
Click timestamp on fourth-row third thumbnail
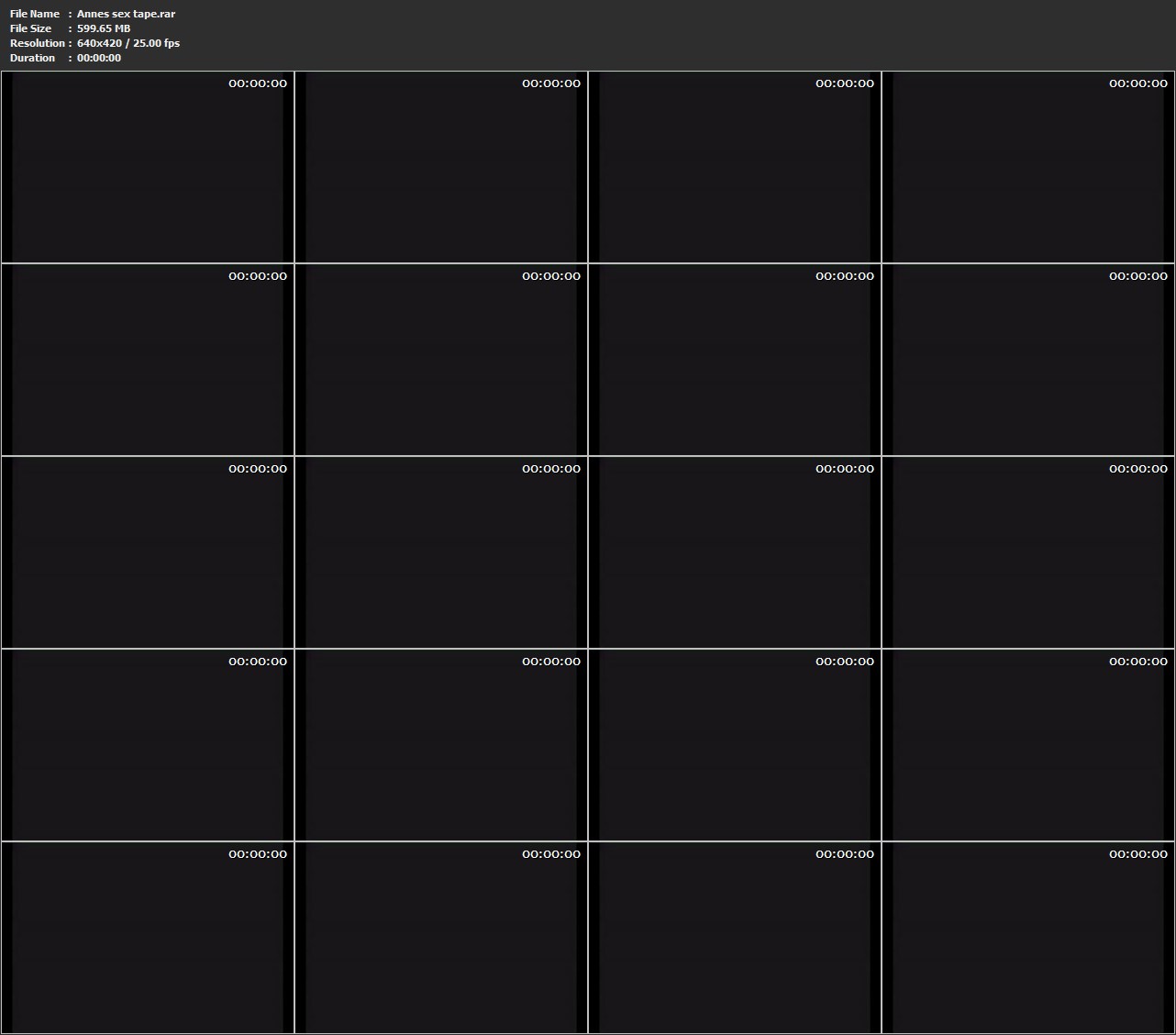pyautogui.click(x=845, y=662)
